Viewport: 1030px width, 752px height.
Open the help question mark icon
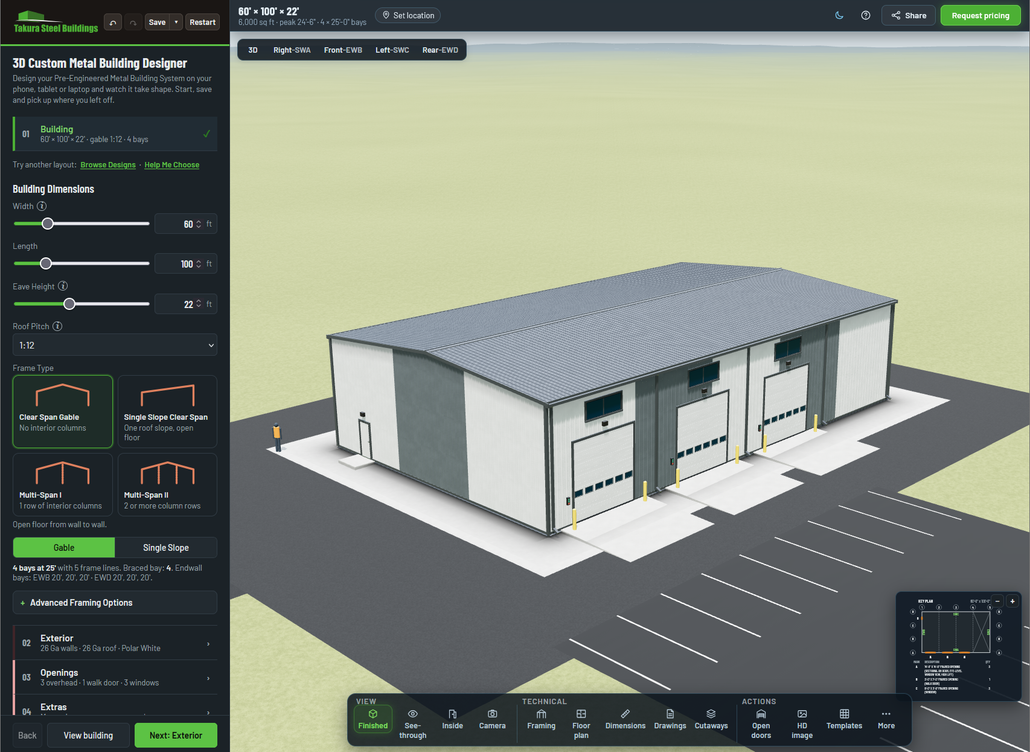865,15
